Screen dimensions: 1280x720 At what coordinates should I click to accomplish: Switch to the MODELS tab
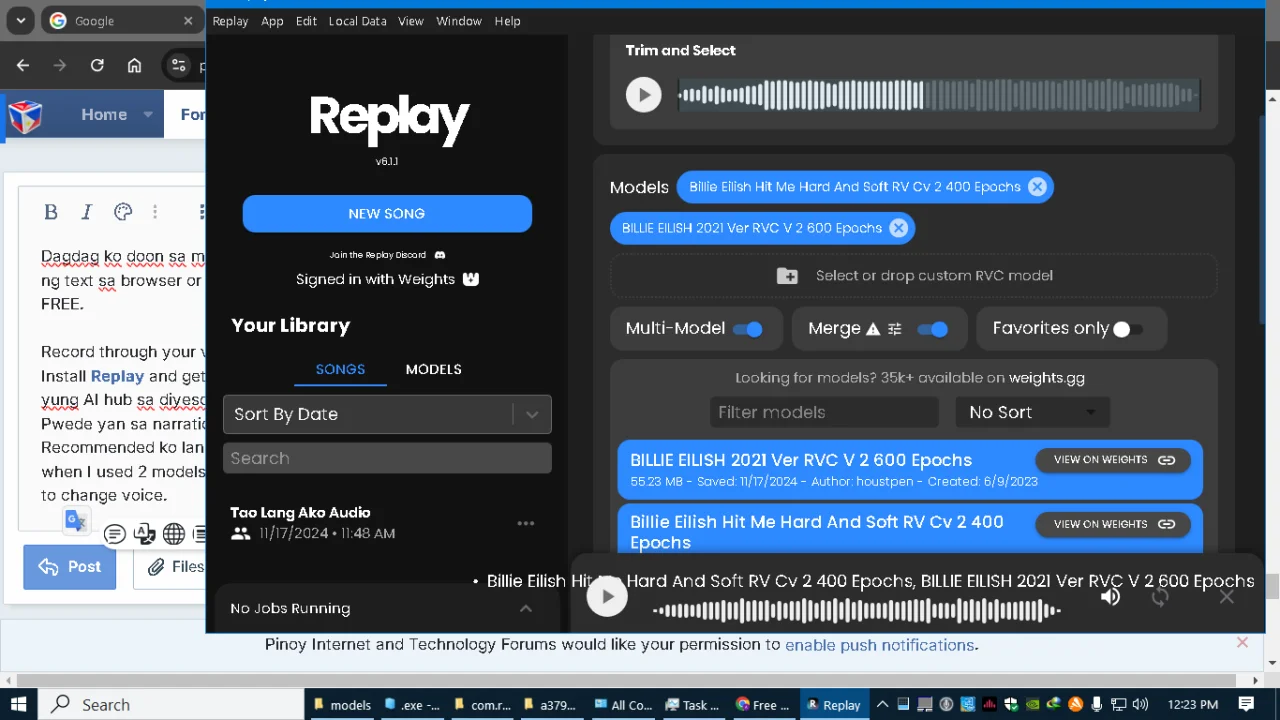click(x=433, y=369)
